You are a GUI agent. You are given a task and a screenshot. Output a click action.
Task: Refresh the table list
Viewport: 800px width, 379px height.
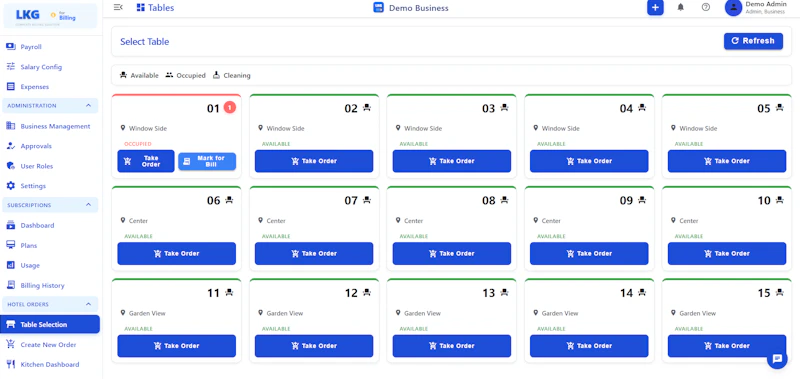[753, 41]
